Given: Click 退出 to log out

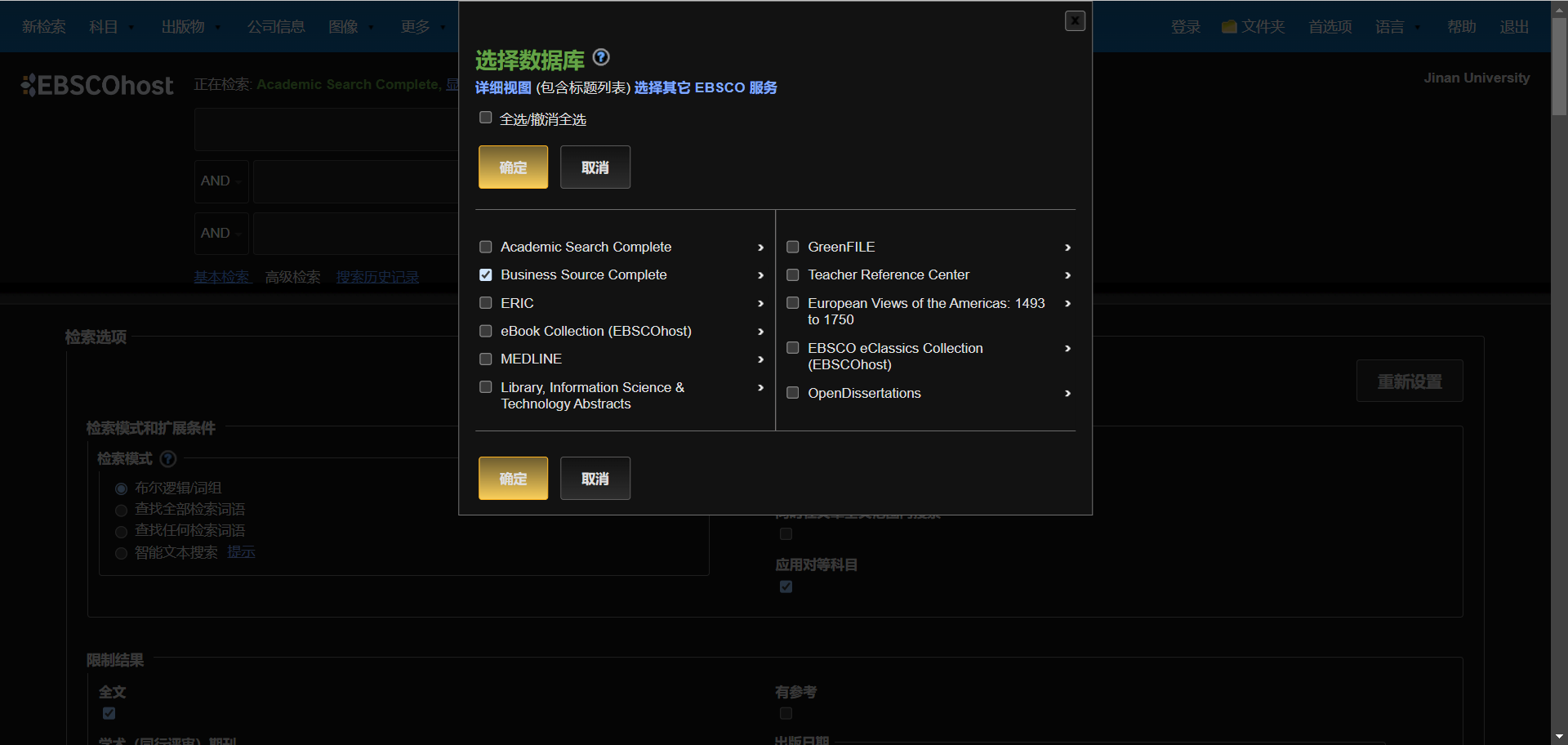Looking at the screenshot, I should (1514, 27).
